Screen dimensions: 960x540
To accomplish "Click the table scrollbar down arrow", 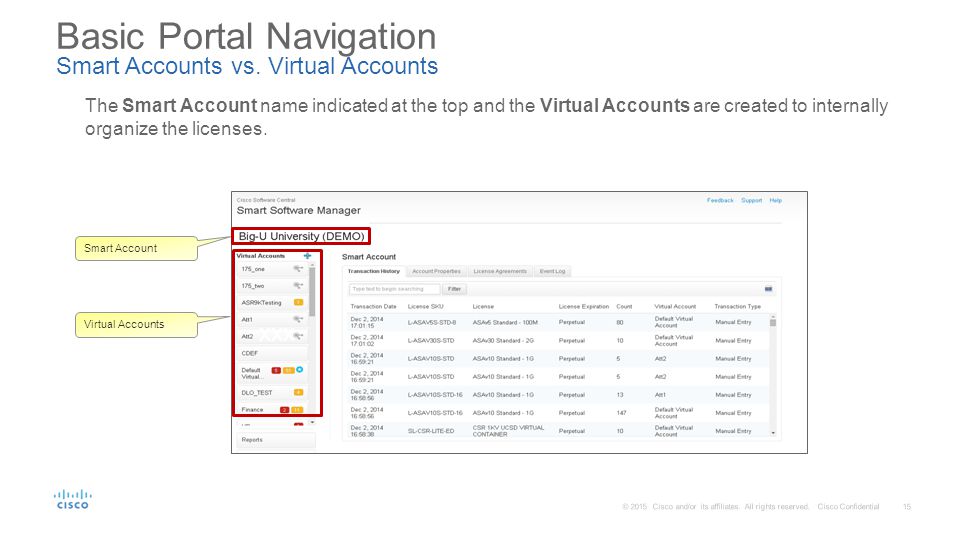I will (x=773, y=433).
